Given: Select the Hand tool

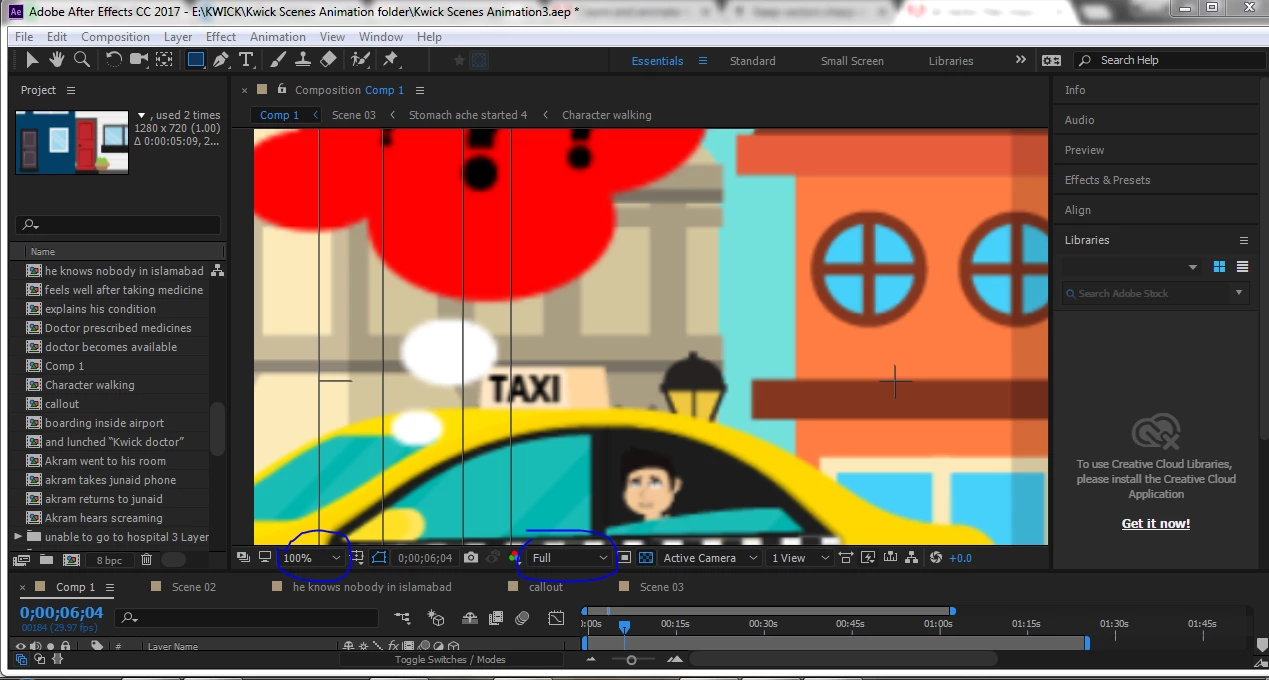Looking at the screenshot, I should pyautogui.click(x=58, y=60).
